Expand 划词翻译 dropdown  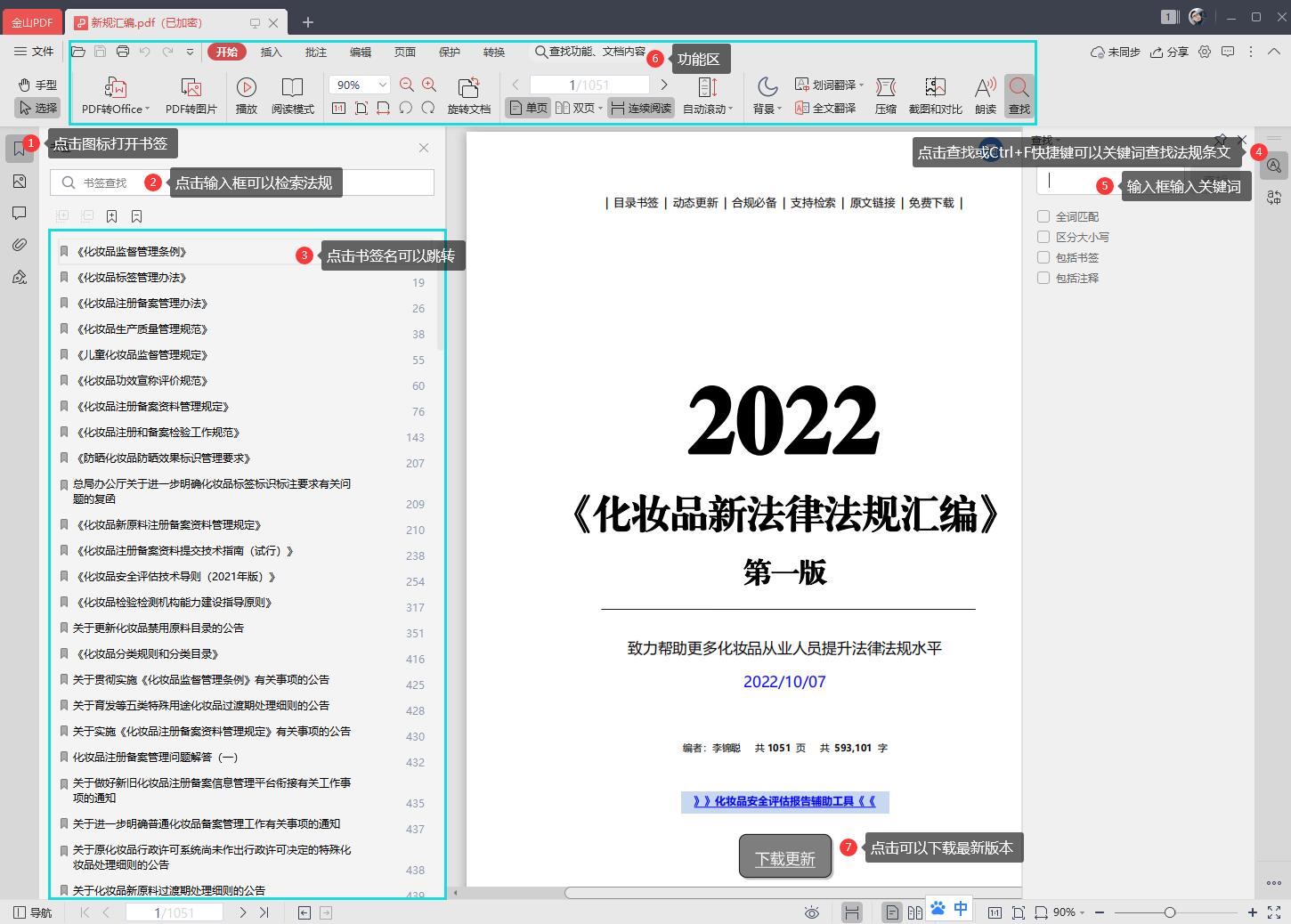[x=862, y=85]
